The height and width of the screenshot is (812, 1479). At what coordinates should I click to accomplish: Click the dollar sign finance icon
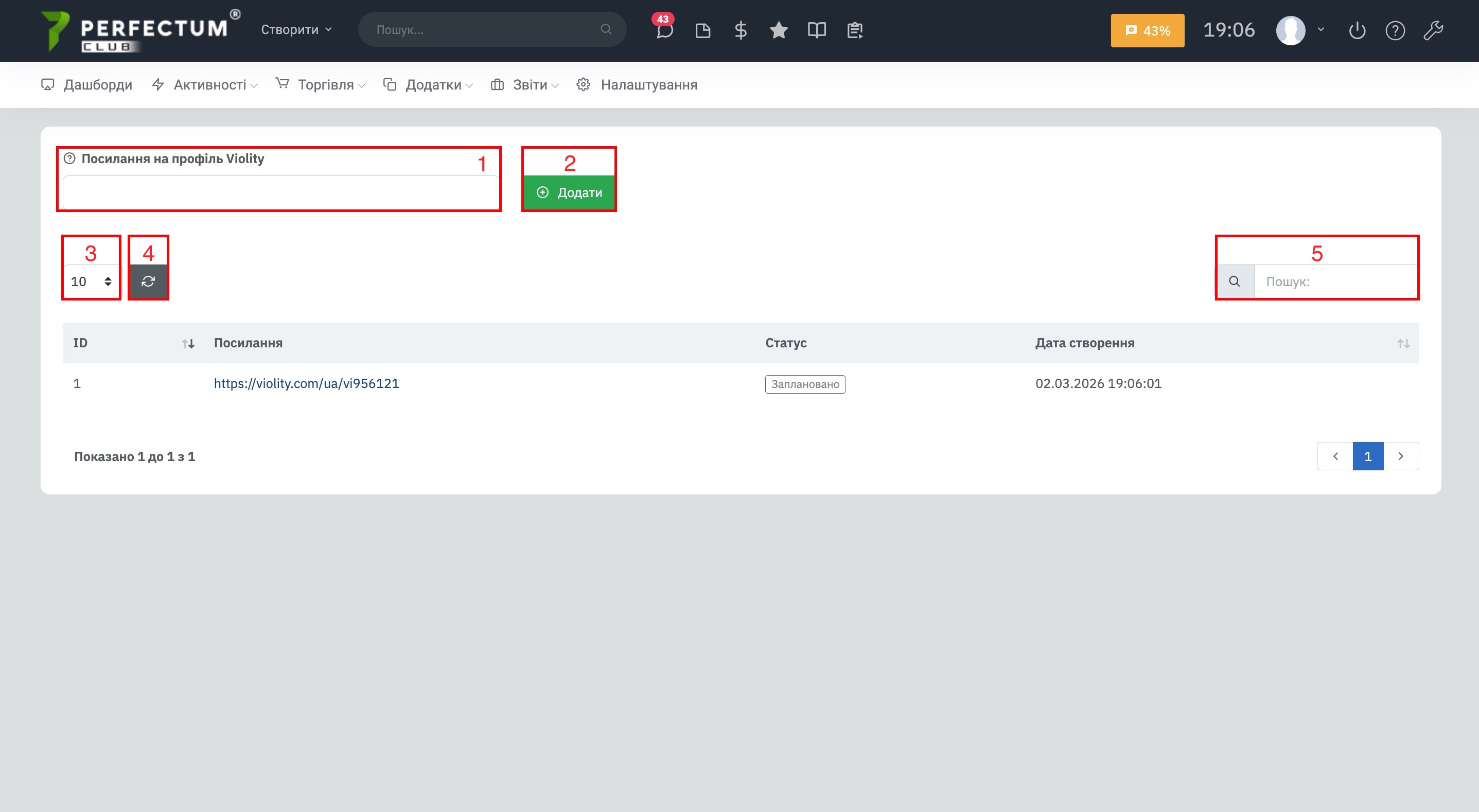coord(741,30)
